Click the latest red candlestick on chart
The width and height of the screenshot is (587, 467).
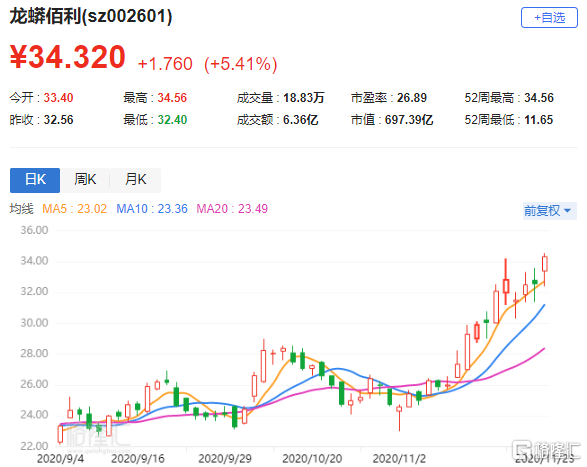545,264
